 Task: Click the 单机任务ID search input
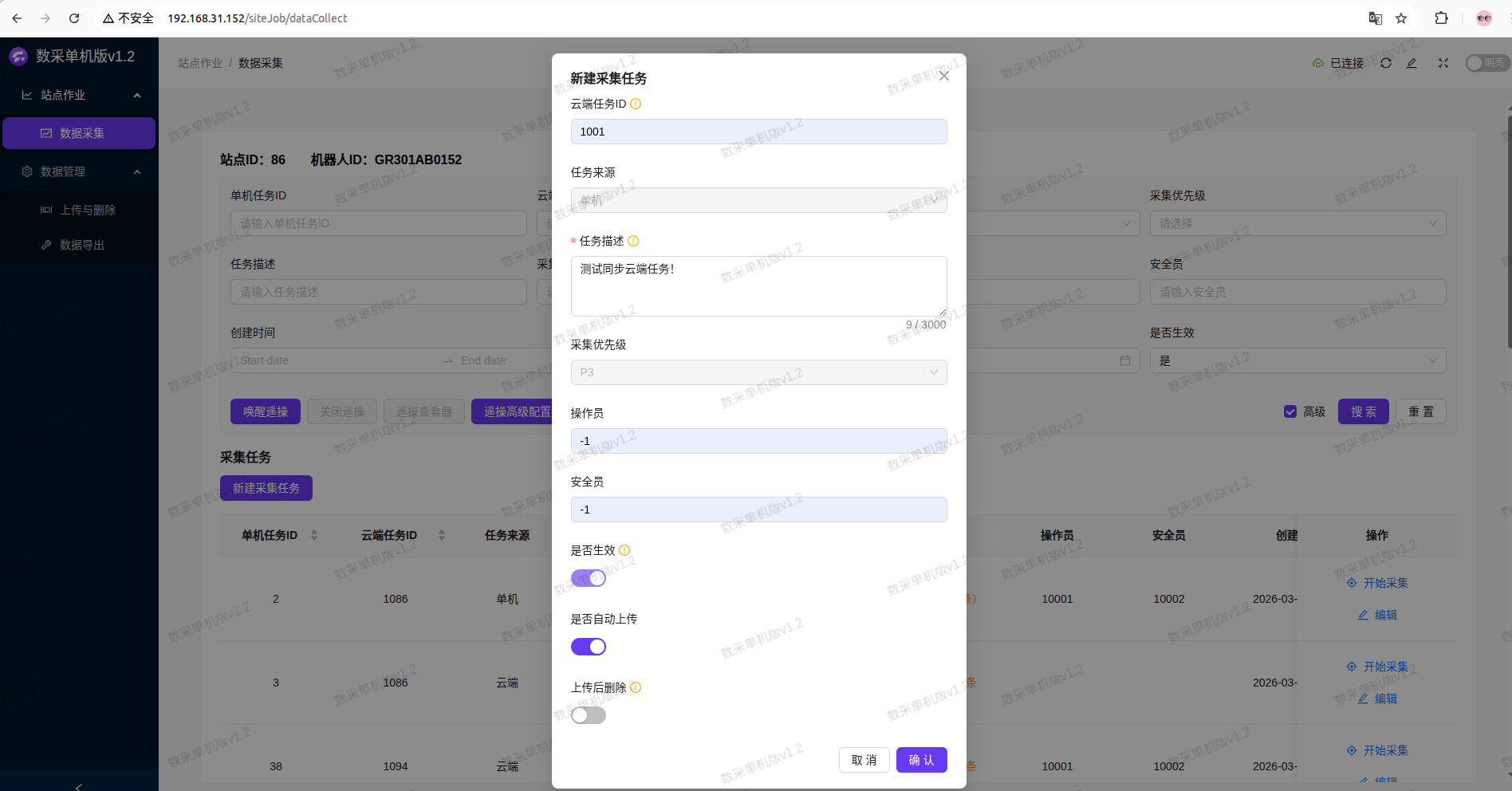tap(379, 223)
